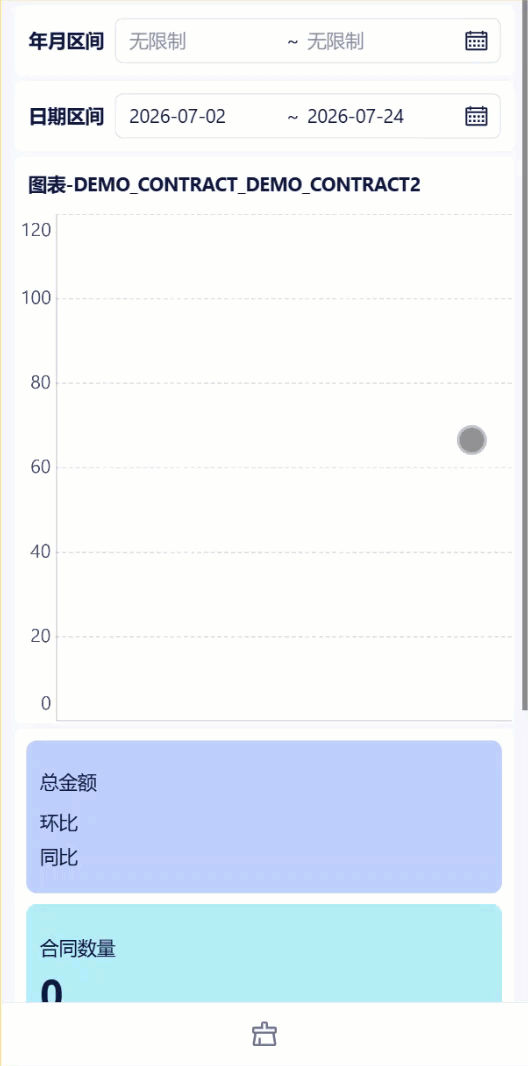
Task: Click the 年月区间 field label
Action: (66, 41)
